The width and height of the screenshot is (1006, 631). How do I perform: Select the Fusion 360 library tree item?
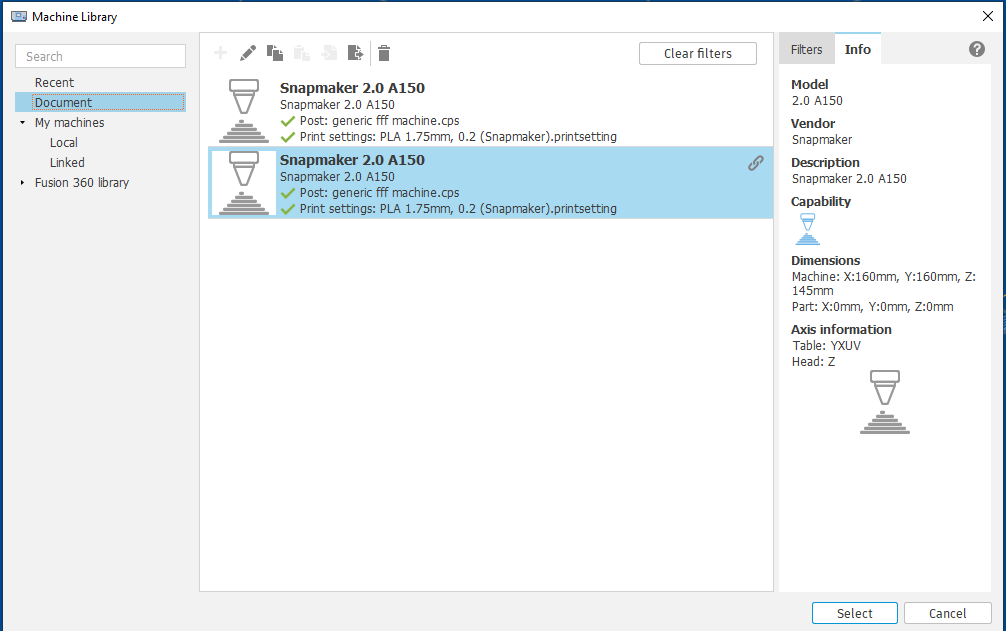pyautogui.click(x=81, y=183)
